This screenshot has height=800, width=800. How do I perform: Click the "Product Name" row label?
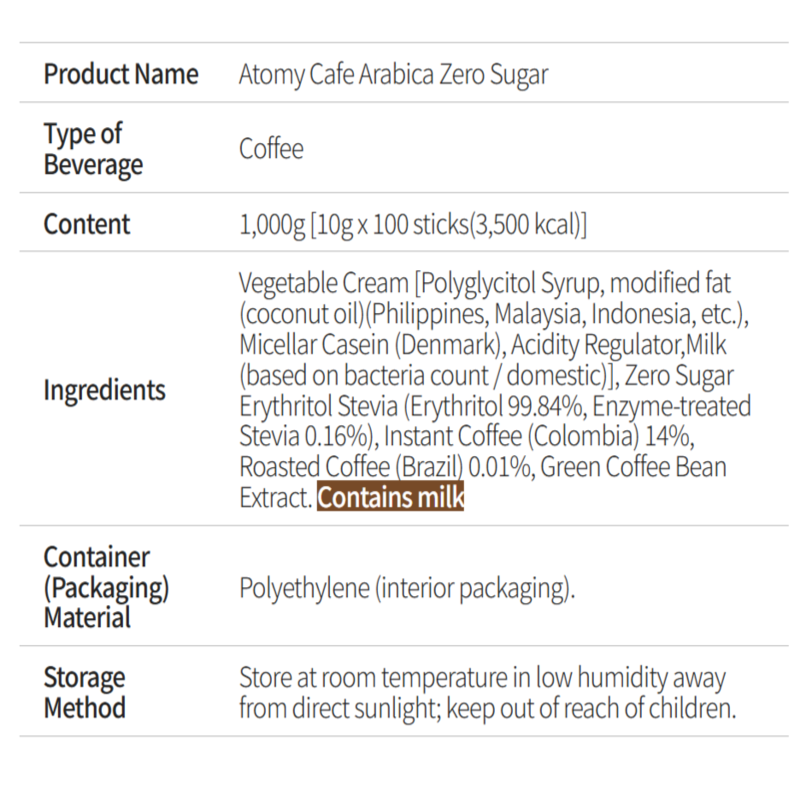[x=121, y=75]
